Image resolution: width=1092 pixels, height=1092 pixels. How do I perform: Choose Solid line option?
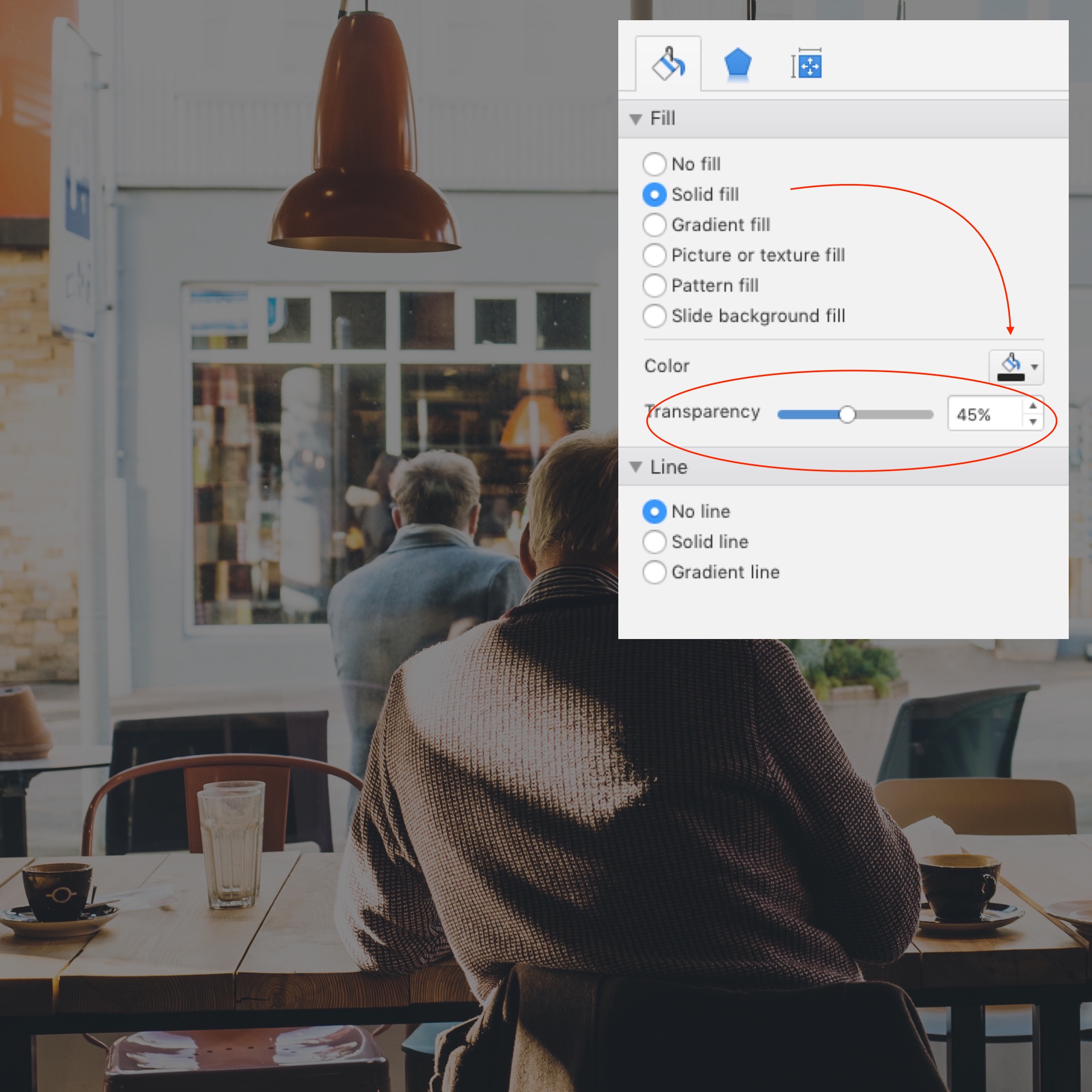[x=655, y=541]
